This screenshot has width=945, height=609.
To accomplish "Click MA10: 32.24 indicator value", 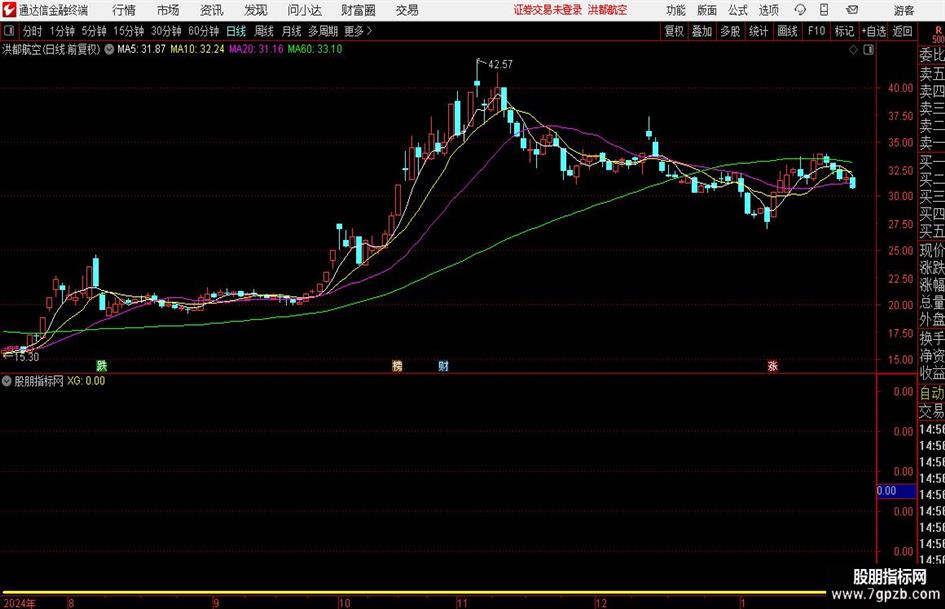I will pos(197,49).
